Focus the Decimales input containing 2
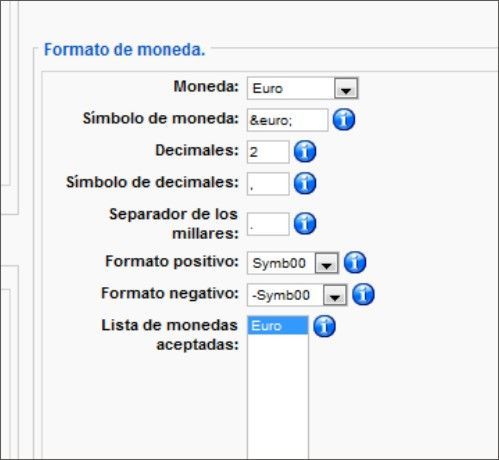Viewport: 499px width, 460px height. [x=268, y=152]
